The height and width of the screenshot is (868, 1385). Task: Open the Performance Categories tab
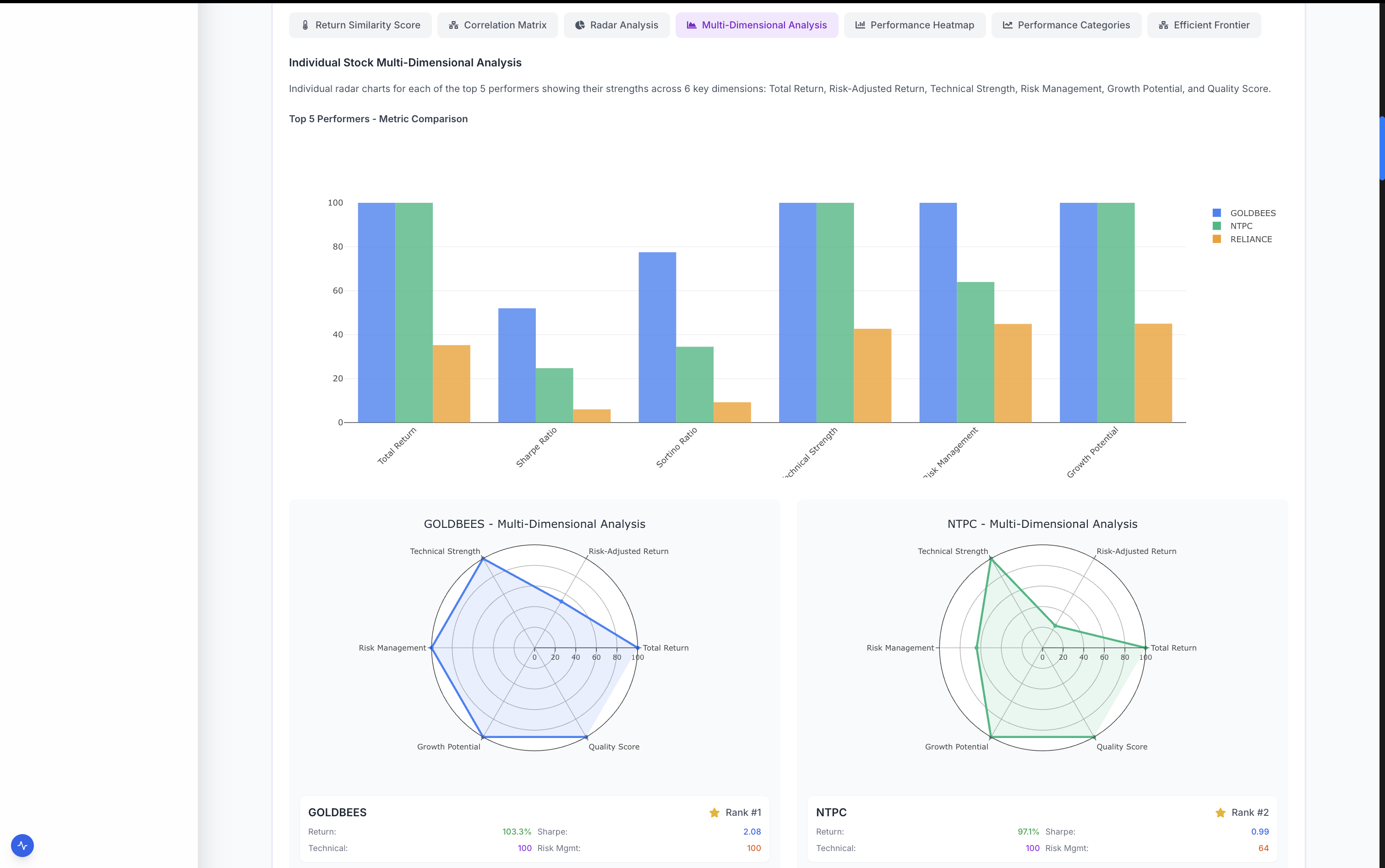1066,25
